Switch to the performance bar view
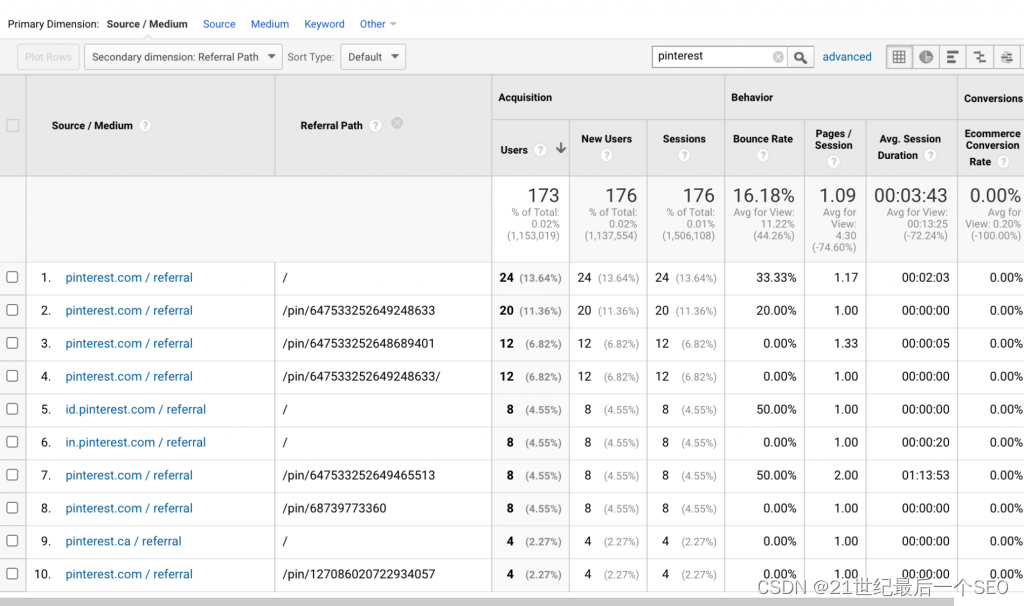Screen dimensions: 1024x606 952,57
